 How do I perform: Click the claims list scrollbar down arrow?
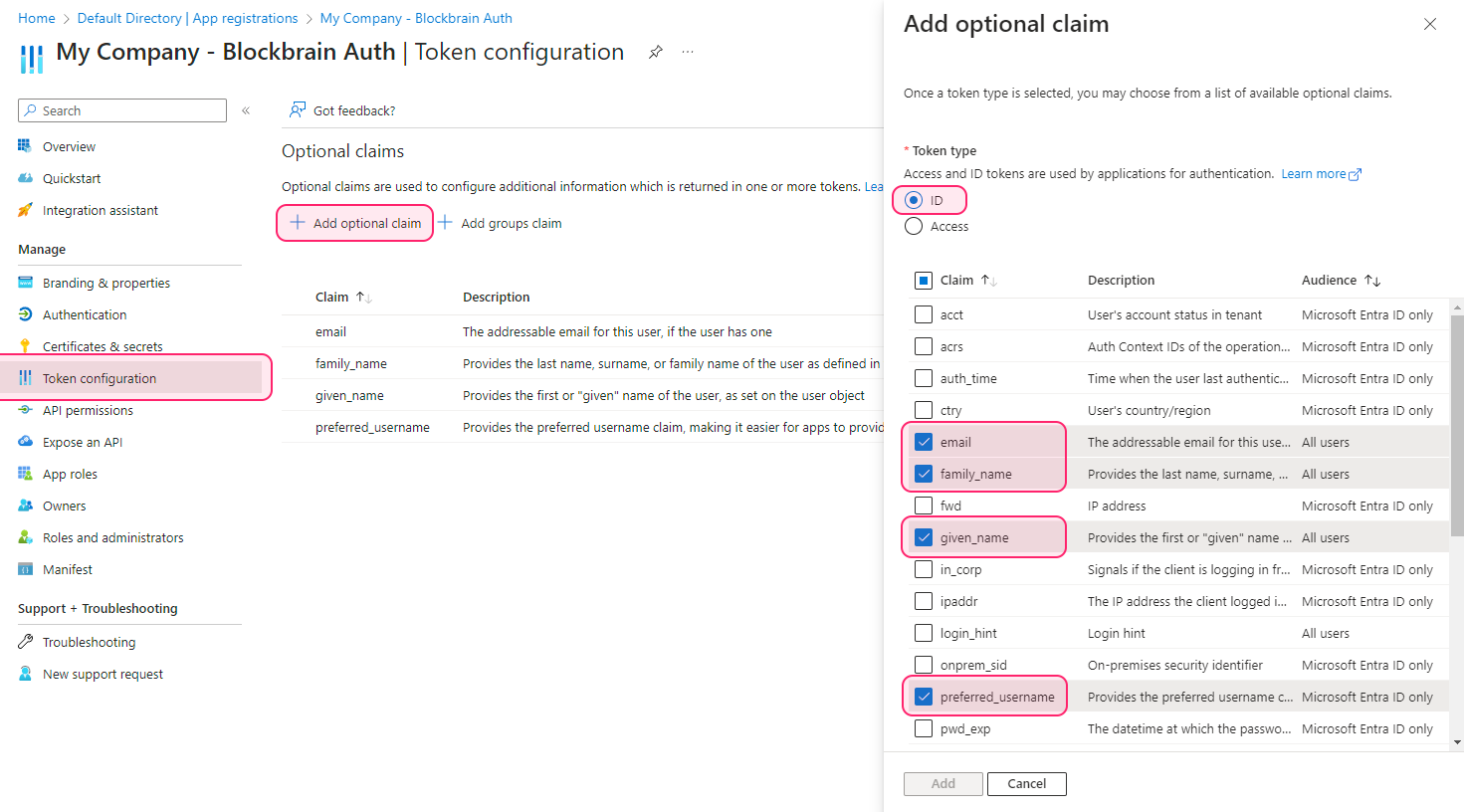tap(1457, 742)
